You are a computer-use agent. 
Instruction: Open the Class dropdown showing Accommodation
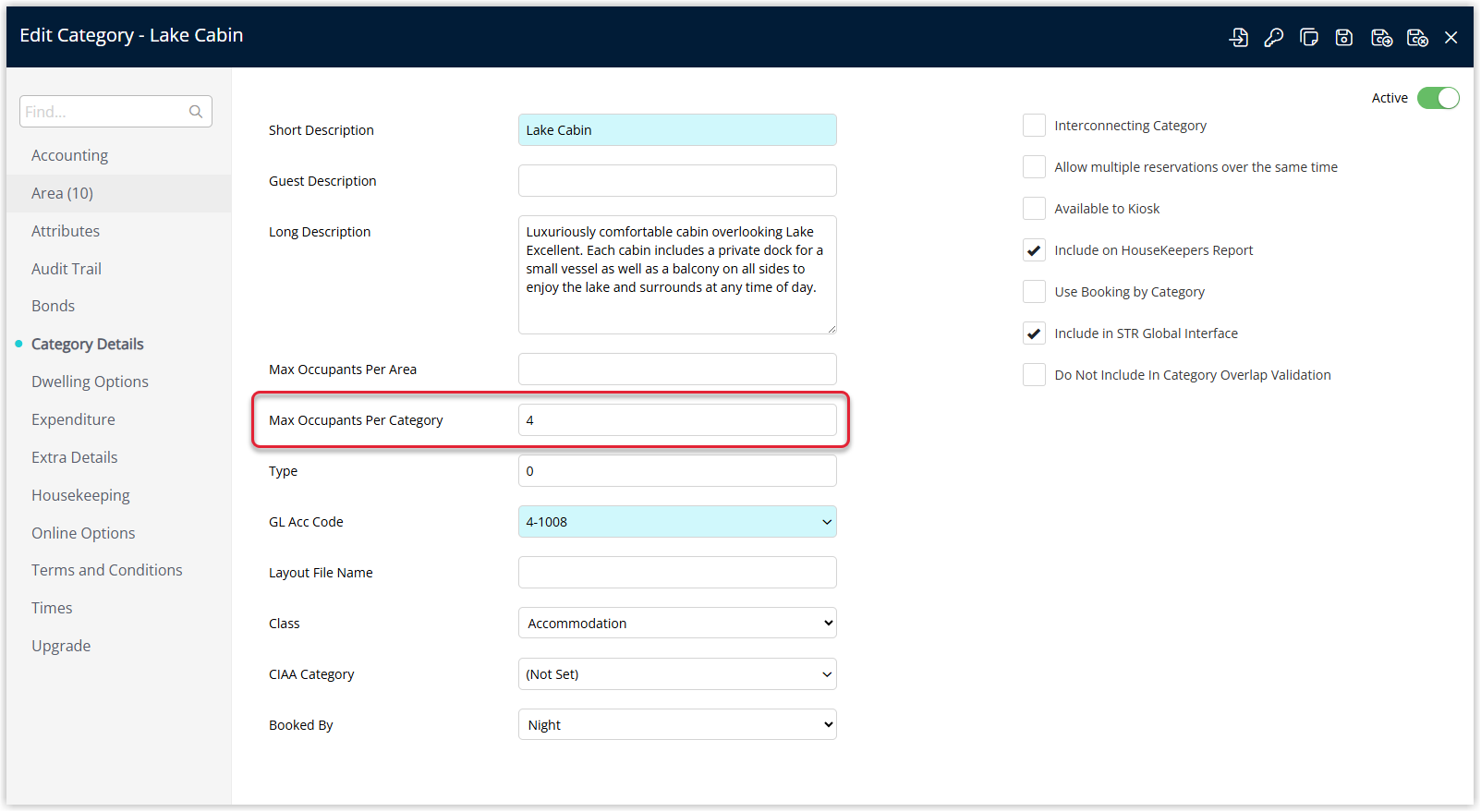pyautogui.click(x=677, y=624)
